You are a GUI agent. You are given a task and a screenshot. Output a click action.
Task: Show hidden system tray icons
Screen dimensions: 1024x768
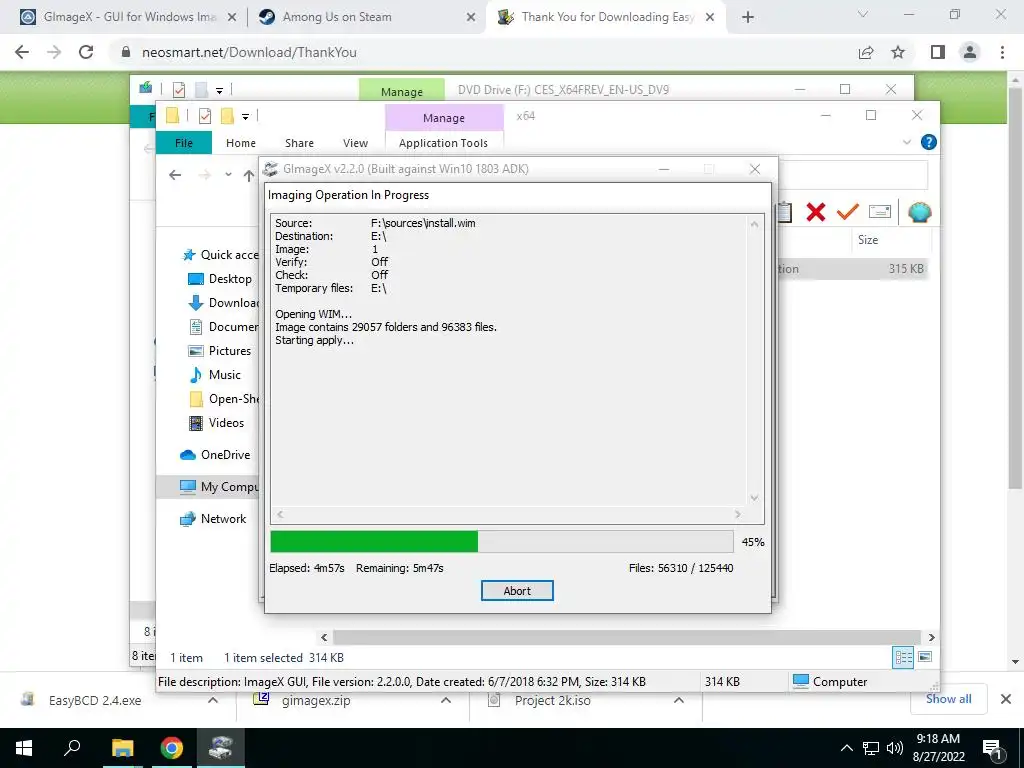846,748
